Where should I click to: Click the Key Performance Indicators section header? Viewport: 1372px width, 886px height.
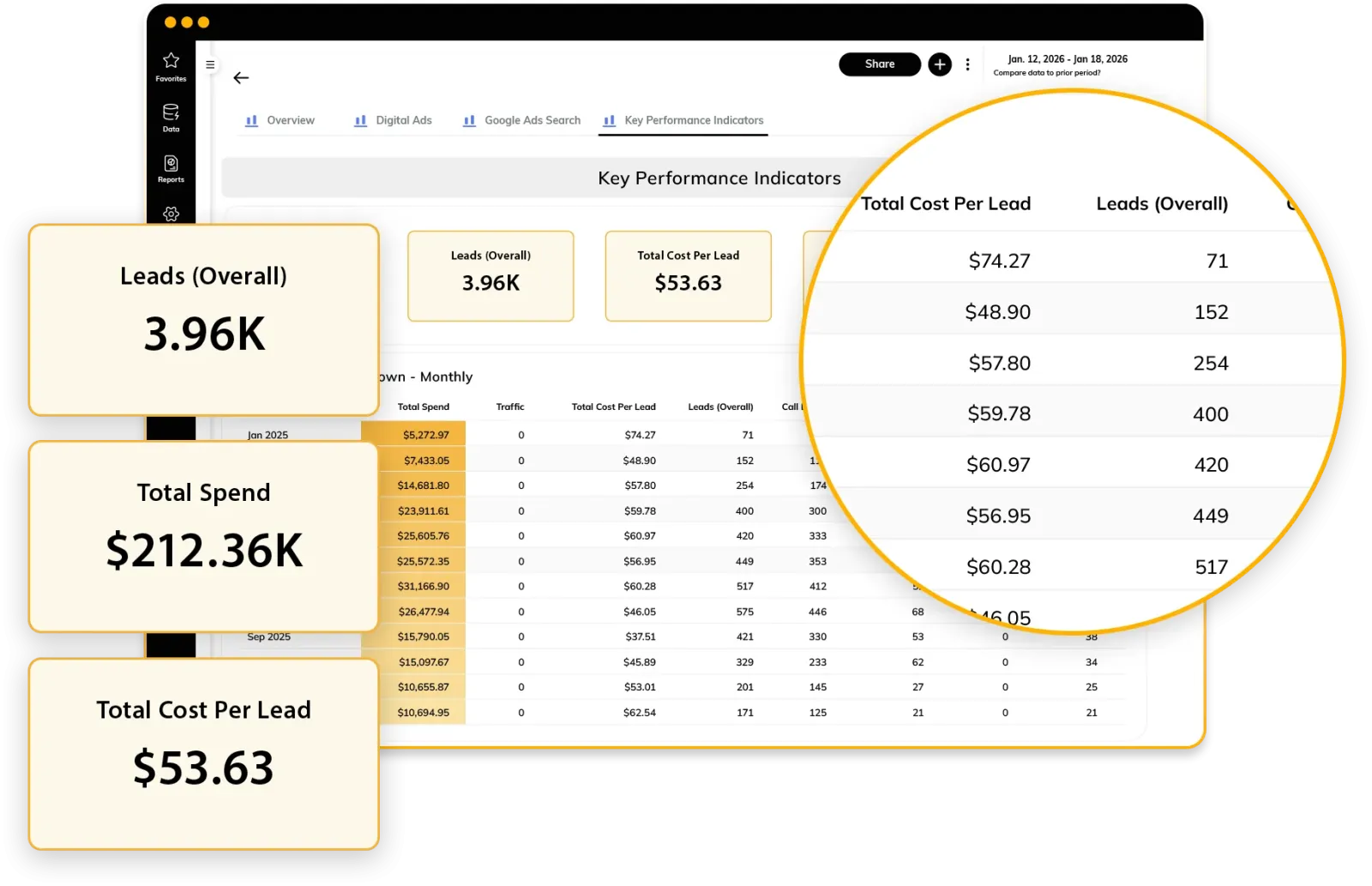coord(719,178)
